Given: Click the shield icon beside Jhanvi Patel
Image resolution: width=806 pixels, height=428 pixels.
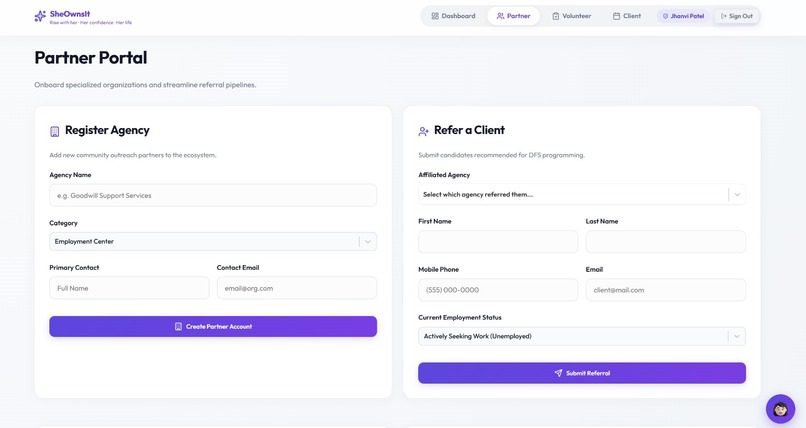Looking at the screenshot, I should (x=665, y=16).
